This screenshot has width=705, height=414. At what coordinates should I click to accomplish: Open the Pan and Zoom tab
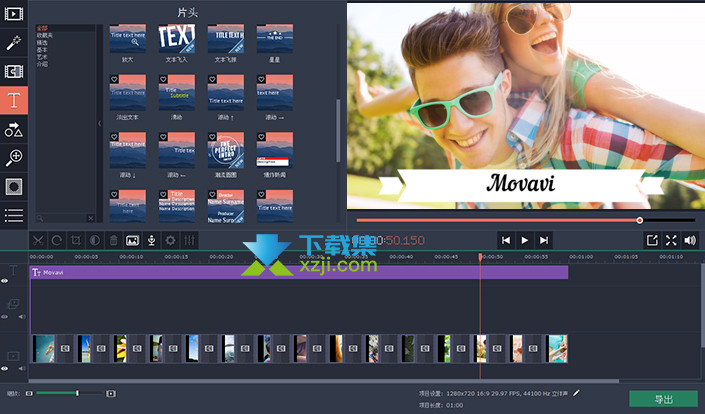coord(13,158)
